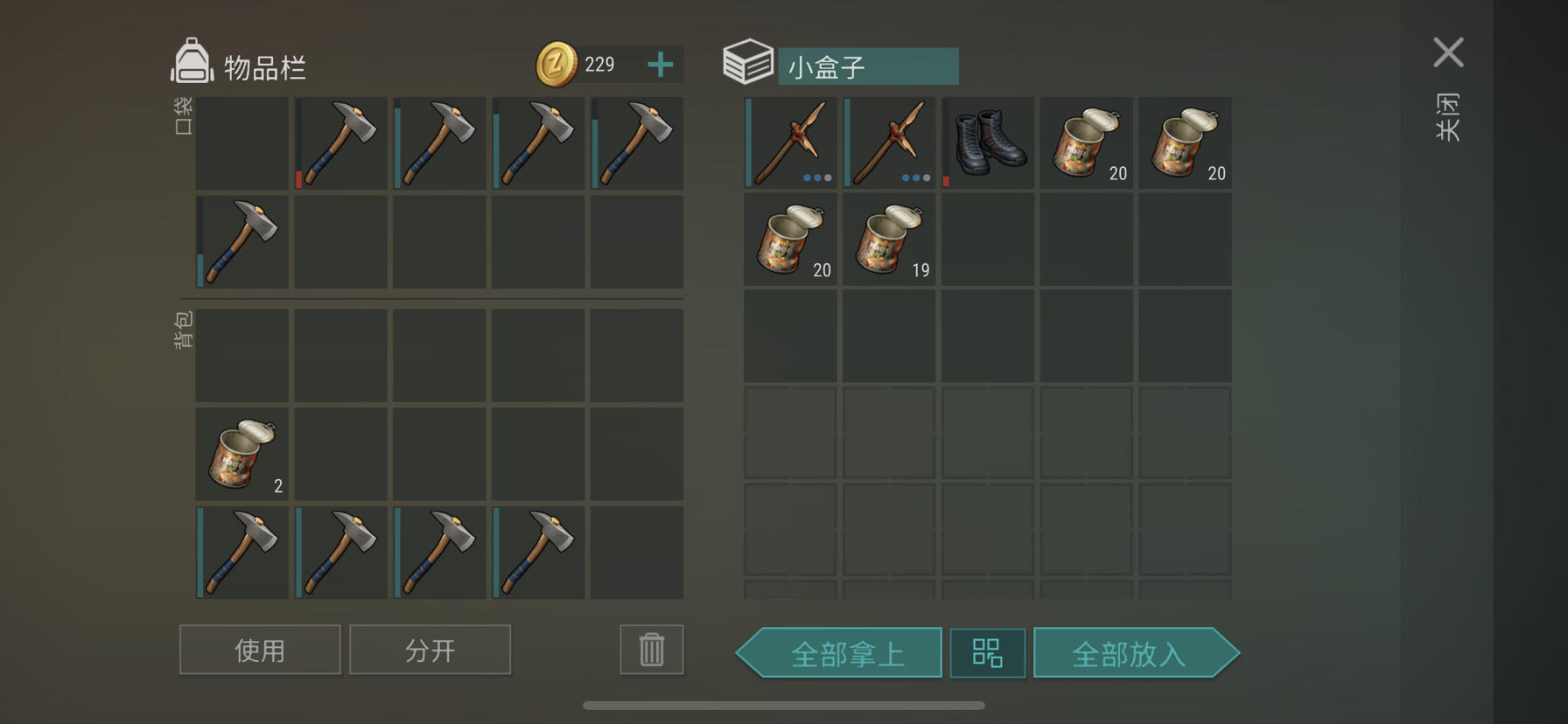Select the second pickaxe in the box

pos(889,143)
